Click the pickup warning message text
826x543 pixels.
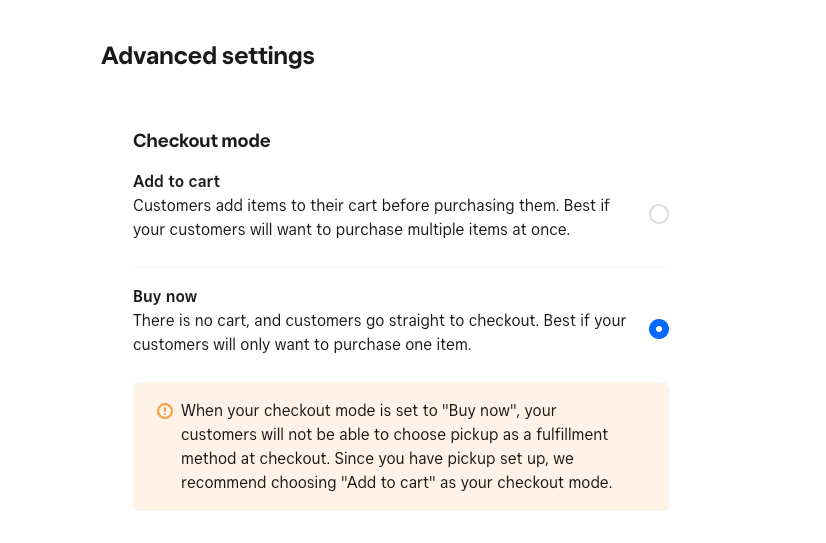pos(396,447)
